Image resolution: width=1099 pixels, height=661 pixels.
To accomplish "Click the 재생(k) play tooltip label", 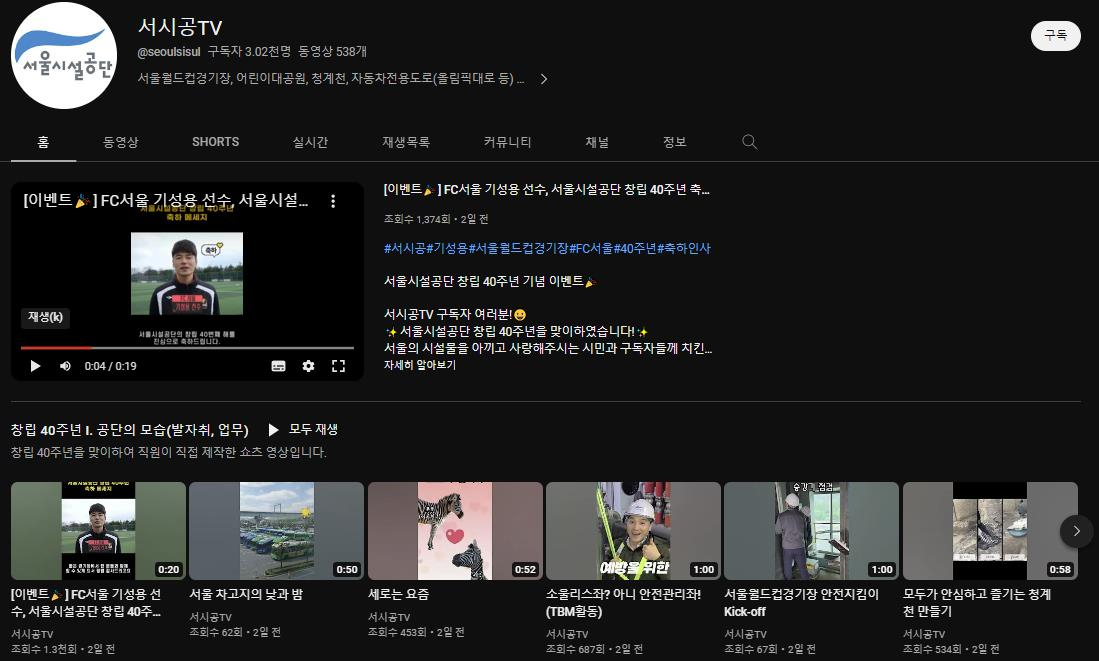I will coord(45,318).
